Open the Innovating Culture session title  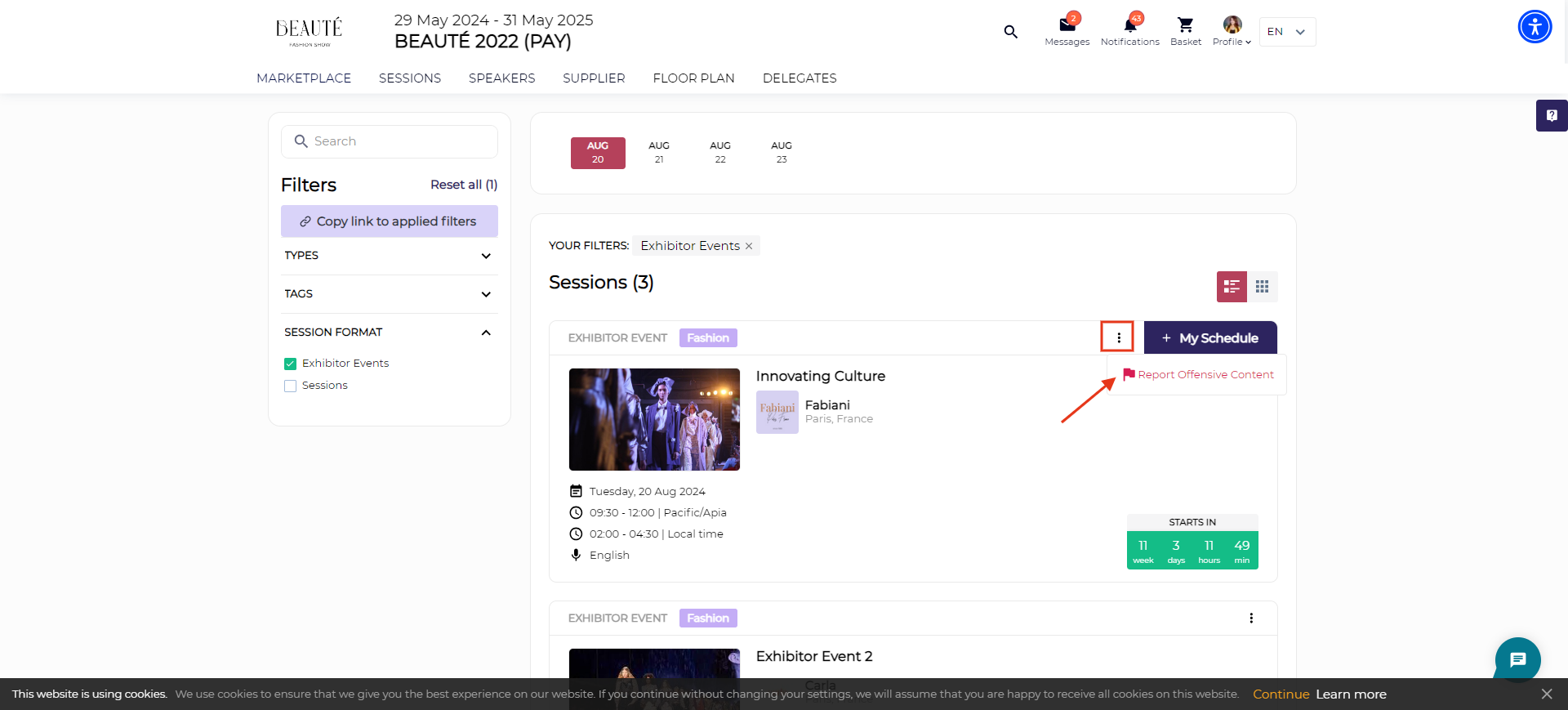tap(821, 376)
